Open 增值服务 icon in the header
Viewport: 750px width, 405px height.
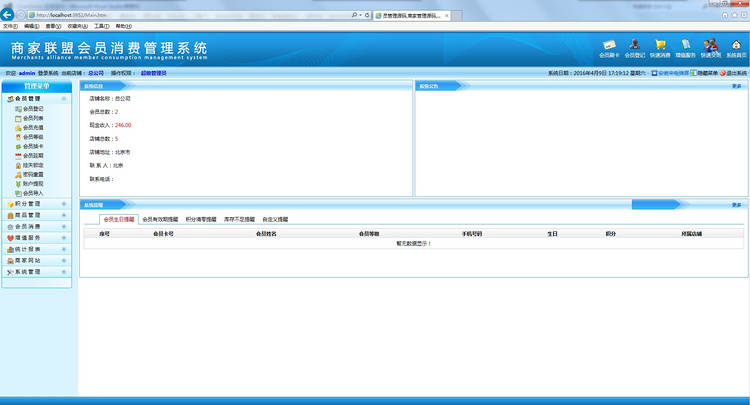click(x=685, y=45)
